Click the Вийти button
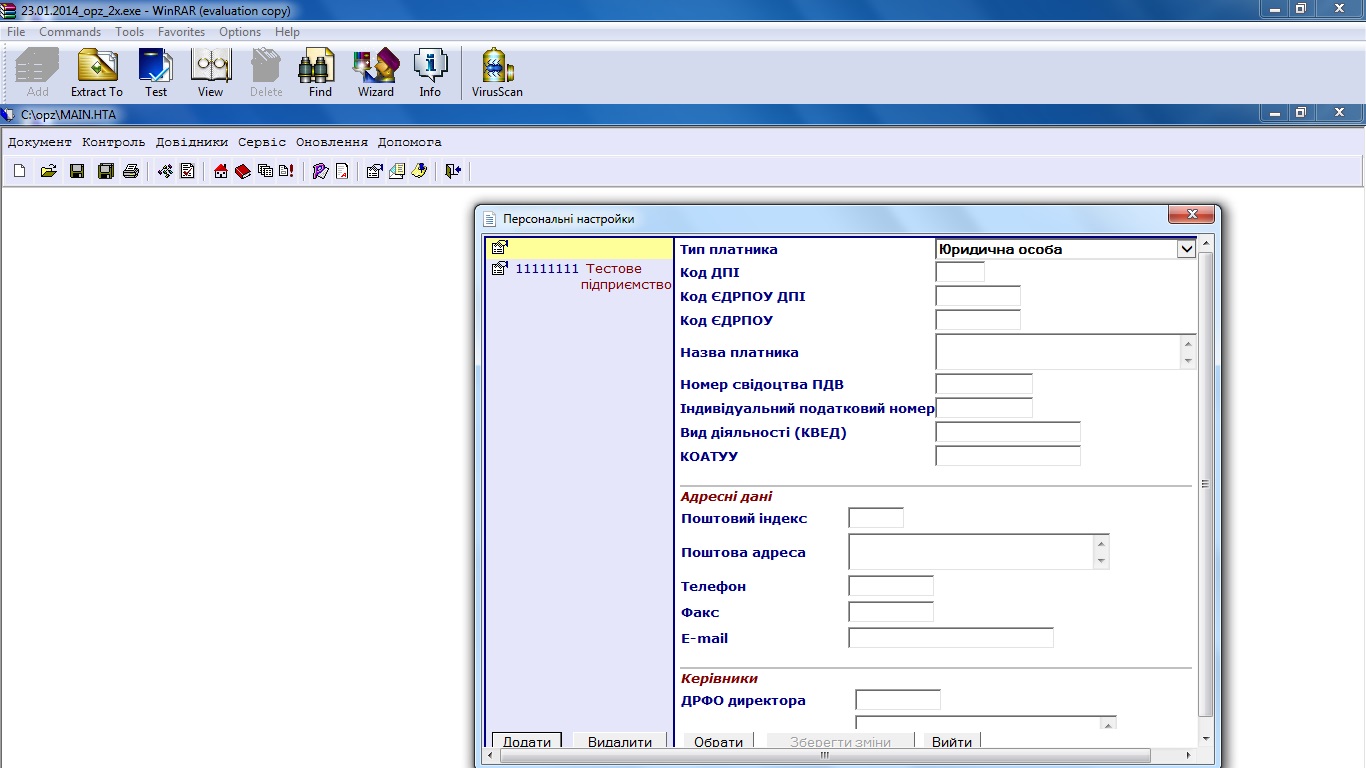This screenshot has height=768, width=1366. coord(951,742)
